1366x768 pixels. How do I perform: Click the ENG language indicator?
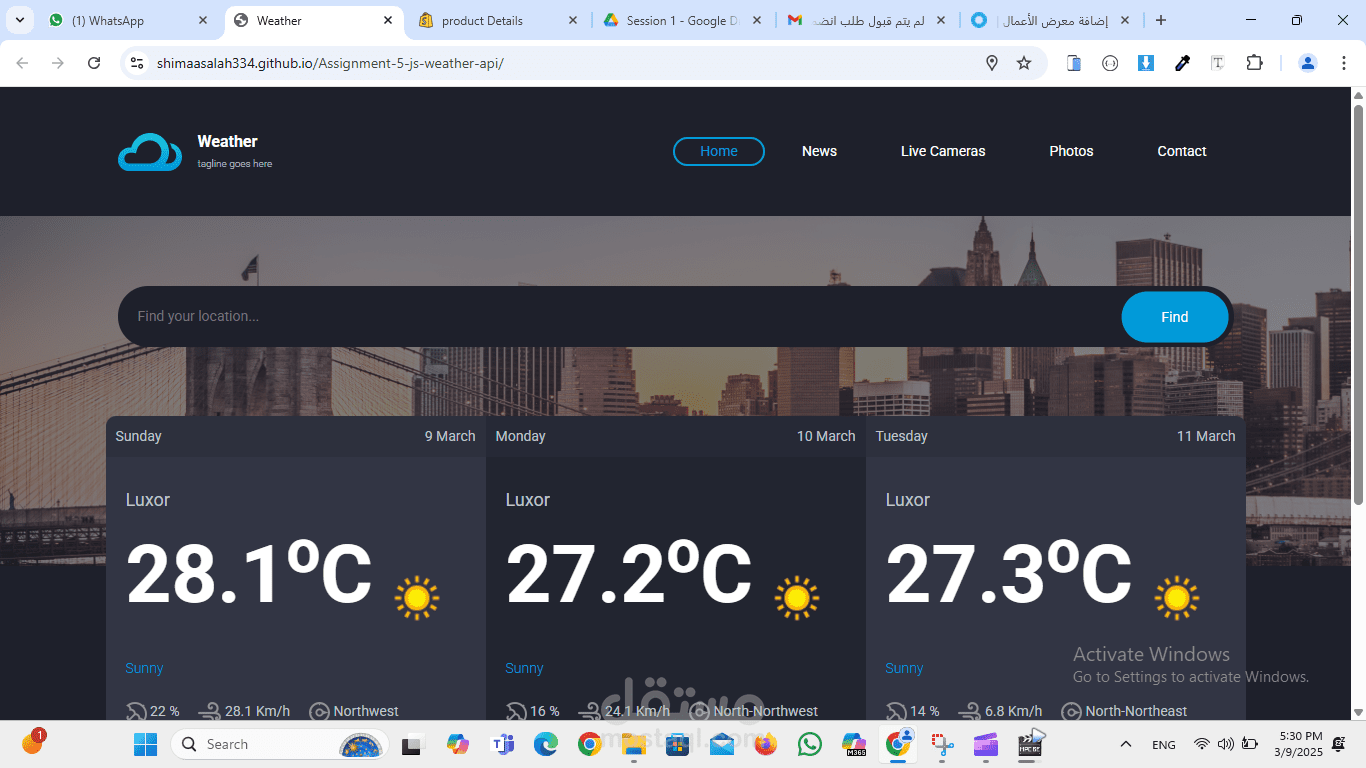1164,745
